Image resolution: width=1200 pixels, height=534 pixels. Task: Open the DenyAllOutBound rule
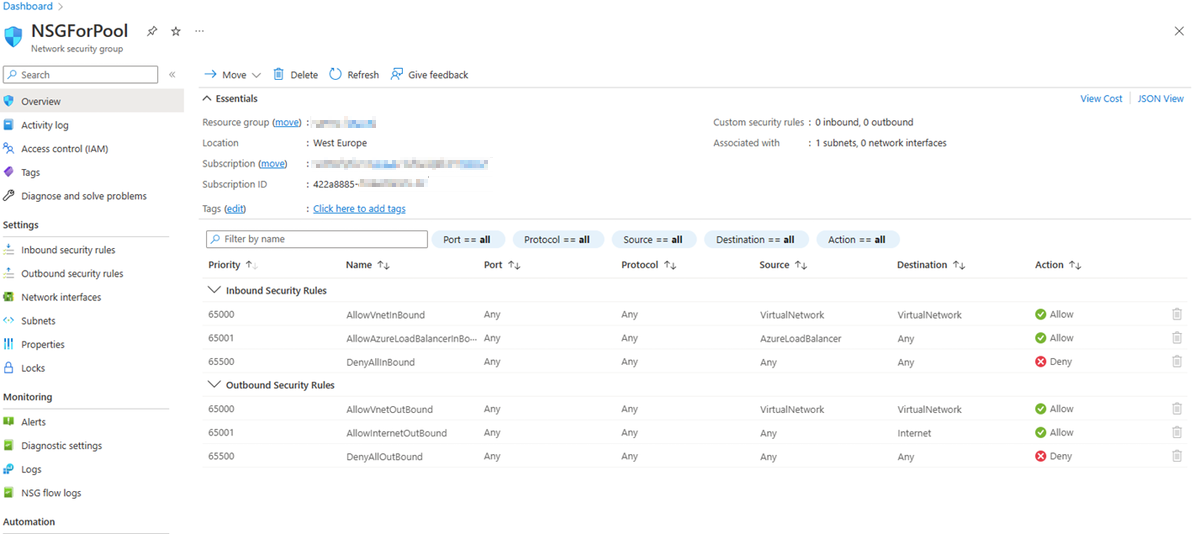pos(384,457)
